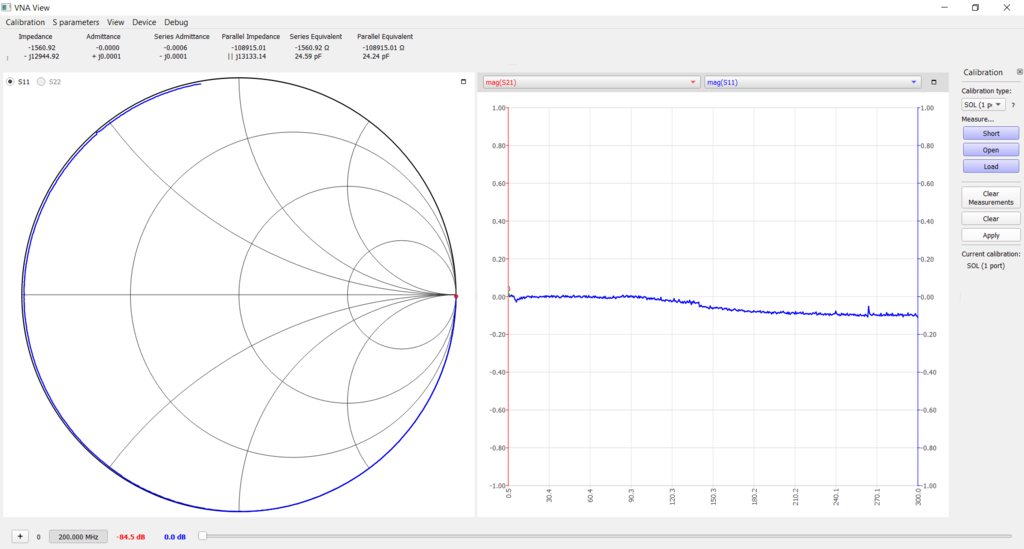Open the mag(S11) trace dropdown
The image size is (1024, 549).
tap(812, 82)
